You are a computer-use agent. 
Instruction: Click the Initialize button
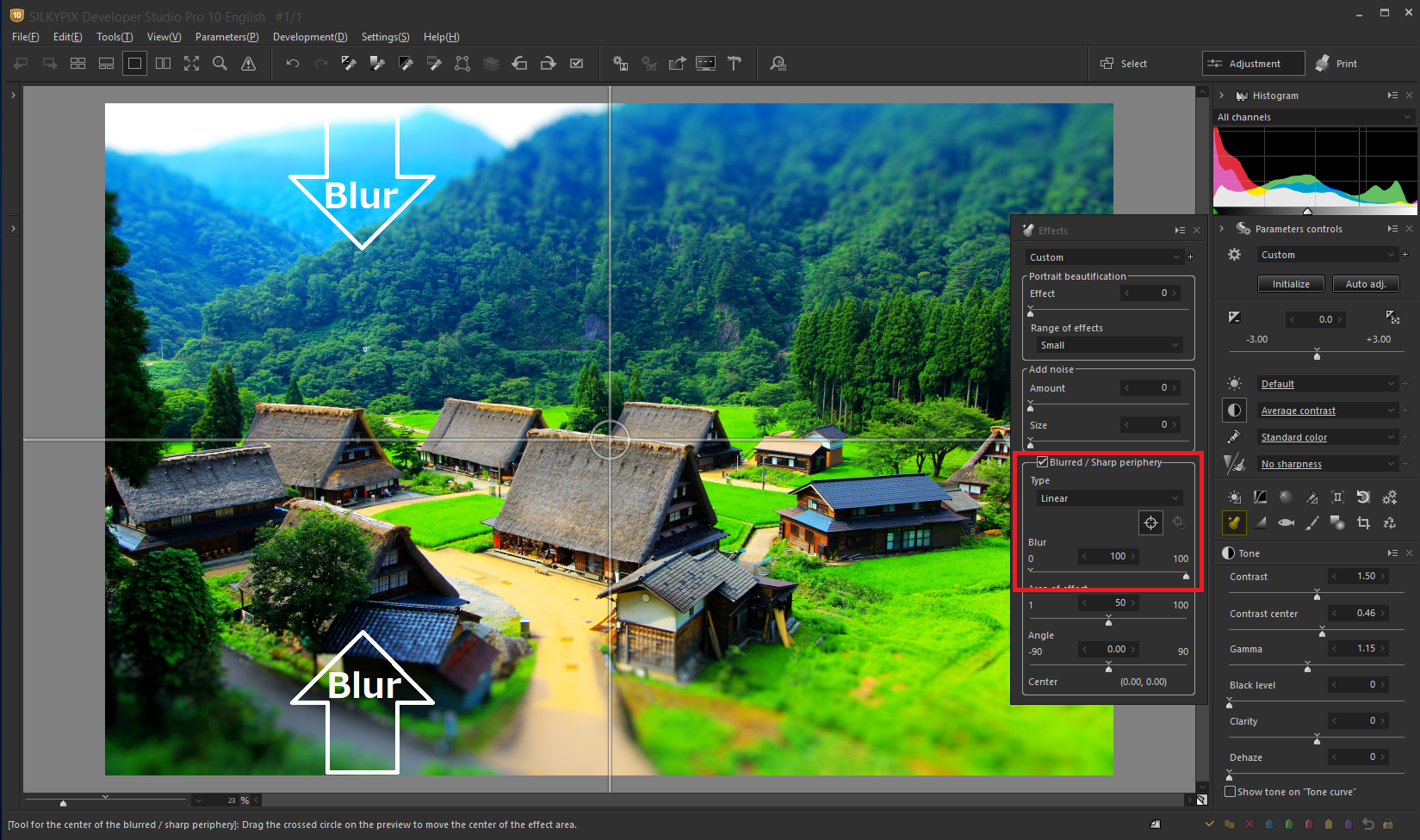coord(1291,284)
